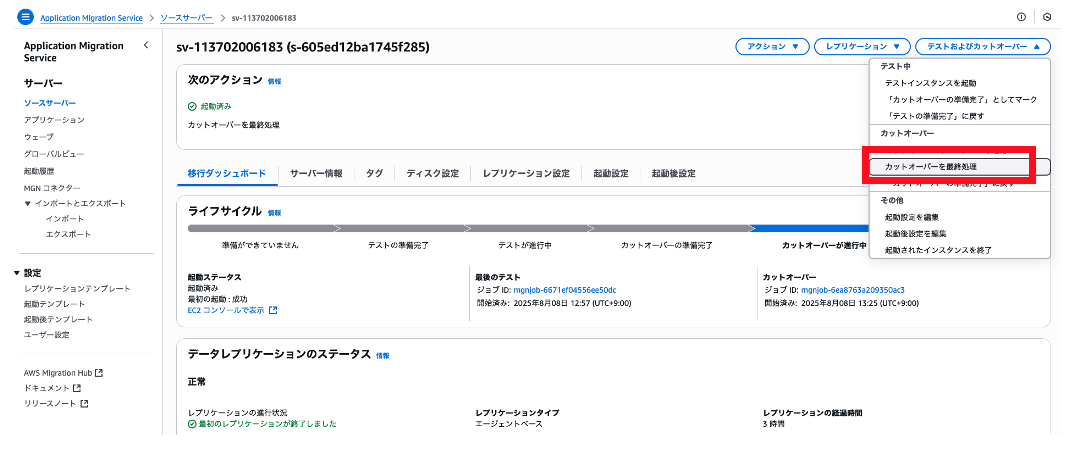Open the external link icon beside EC2 コンソールで表示
1077x462 pixels.
273,310
